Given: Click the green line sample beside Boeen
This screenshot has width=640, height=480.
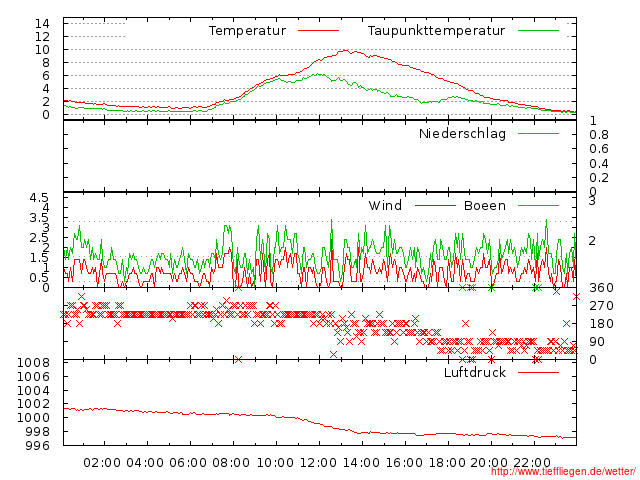Looking at the screenshot, I should pyautogui.click(x=538, y=206).
